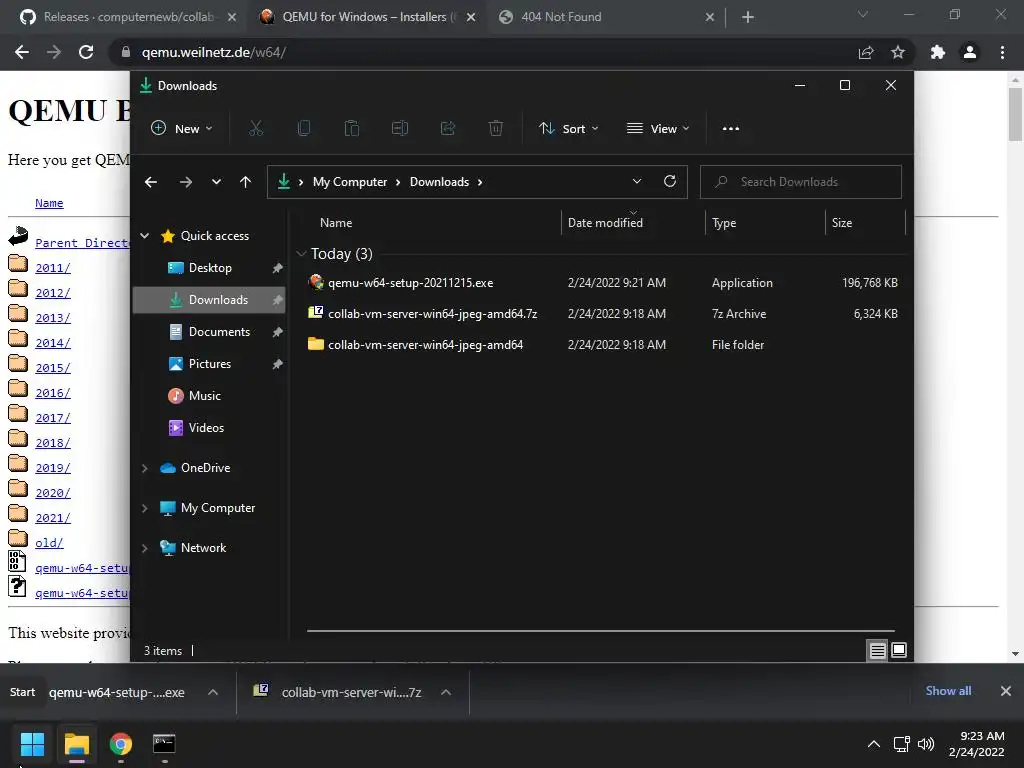Go back in File Explorer navigation

[x=151, y=182]
